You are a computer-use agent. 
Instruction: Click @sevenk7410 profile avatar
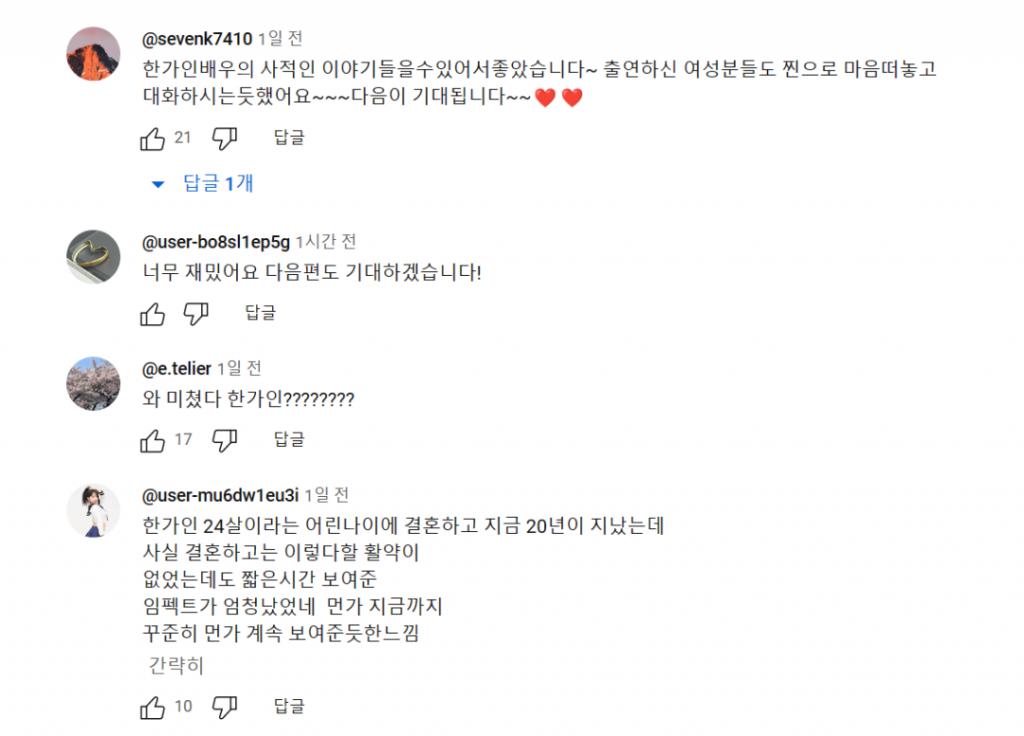click(93, 54)
